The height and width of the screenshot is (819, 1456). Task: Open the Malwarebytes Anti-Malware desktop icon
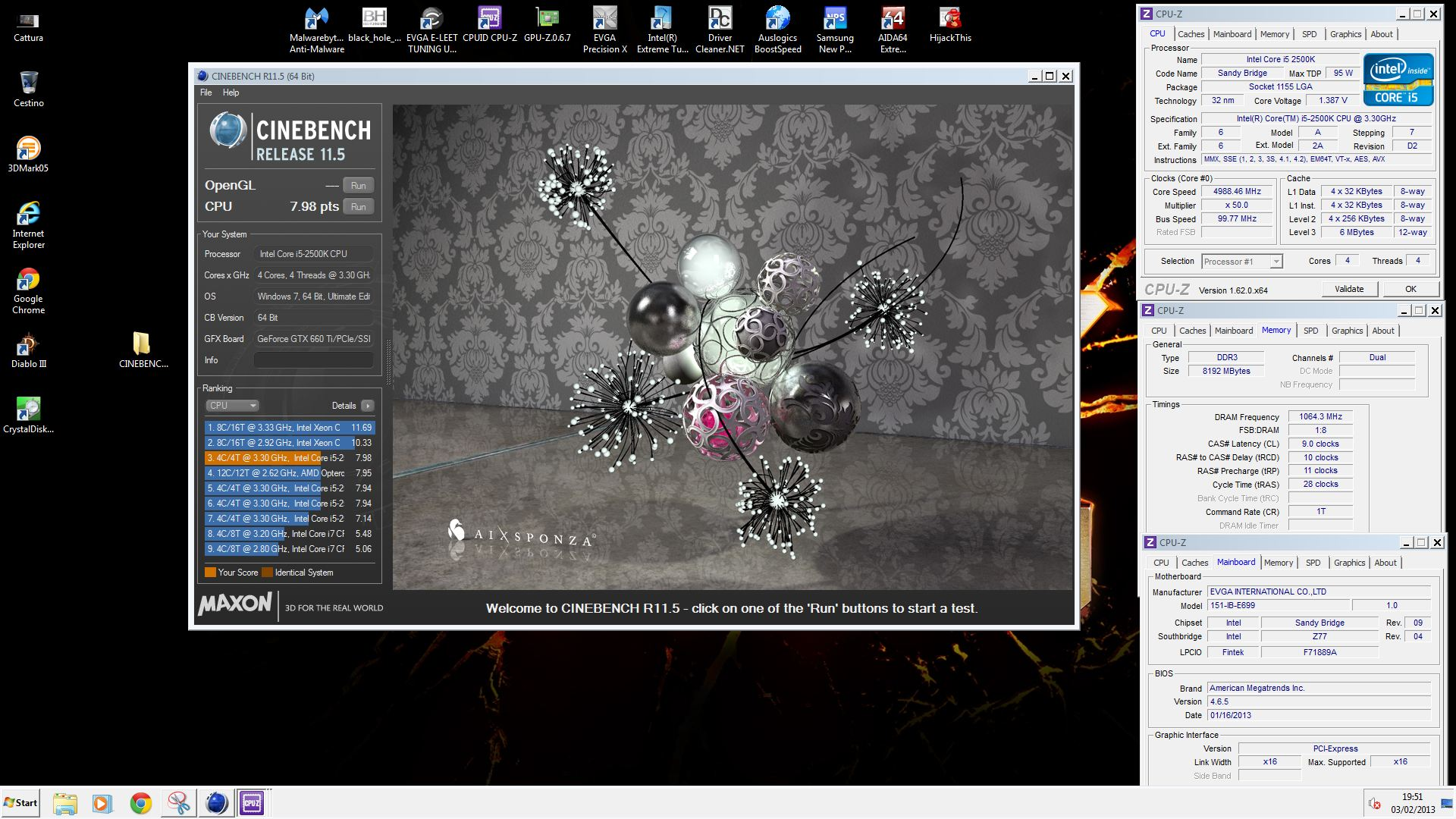point(317,30)
